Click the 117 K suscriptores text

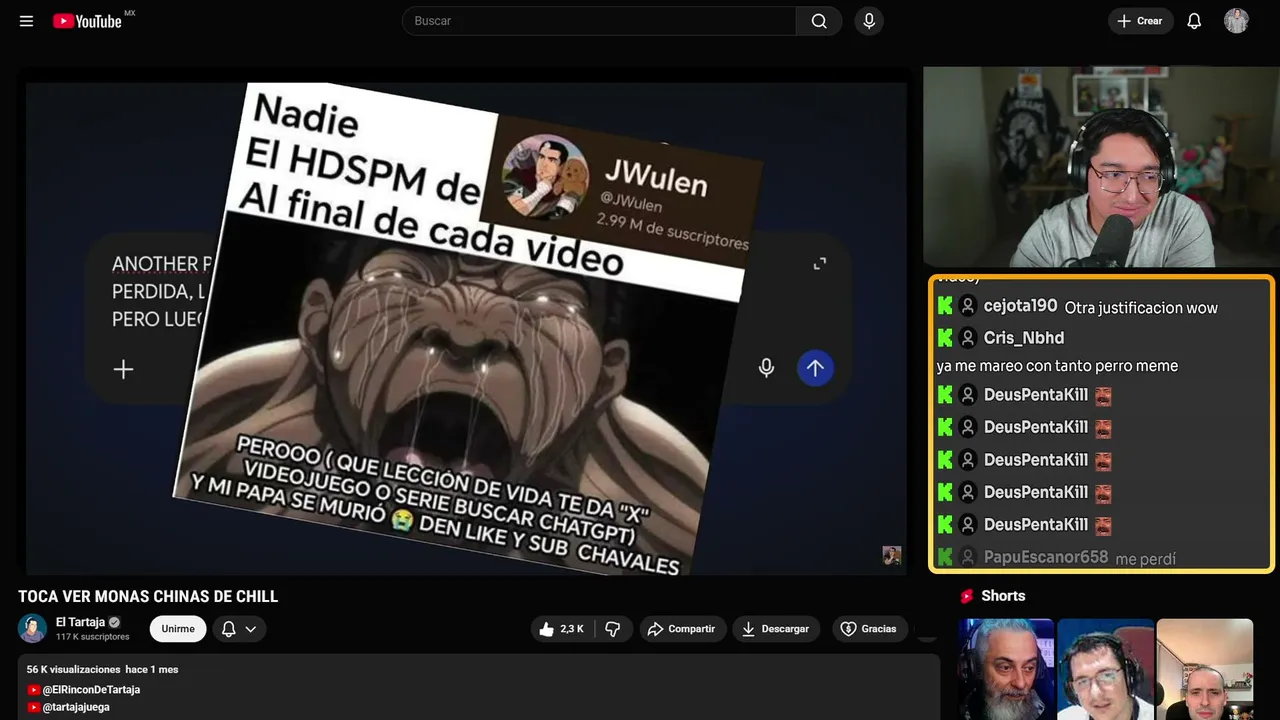93,637
